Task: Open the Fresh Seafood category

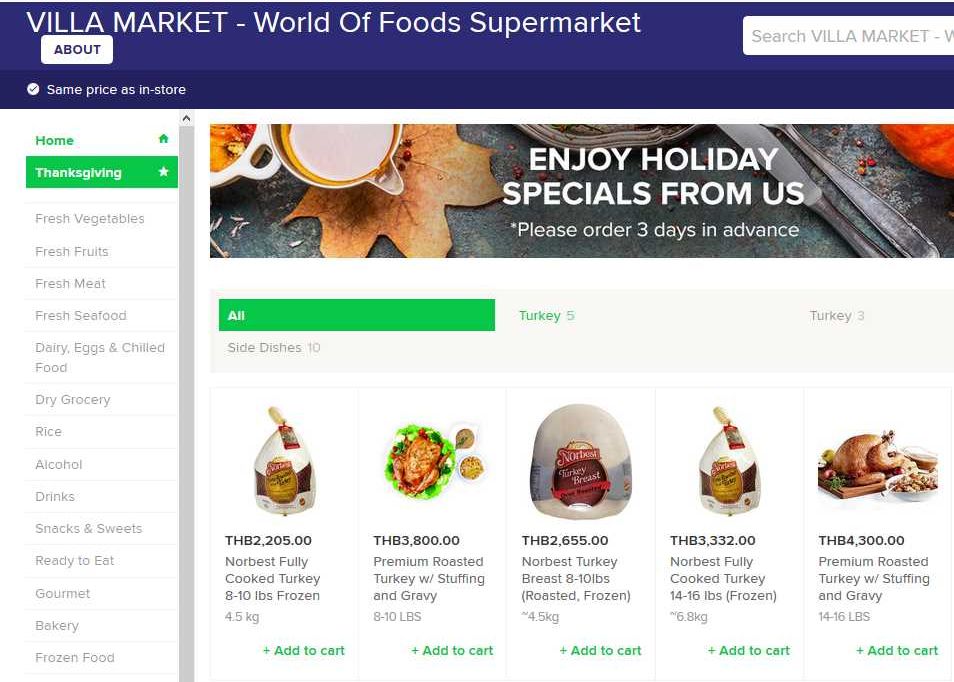Action: point(81,315)
